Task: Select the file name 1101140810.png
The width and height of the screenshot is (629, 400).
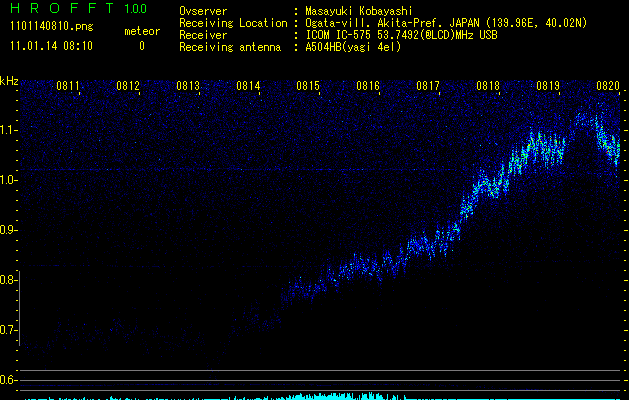Action: coord(52,27)
